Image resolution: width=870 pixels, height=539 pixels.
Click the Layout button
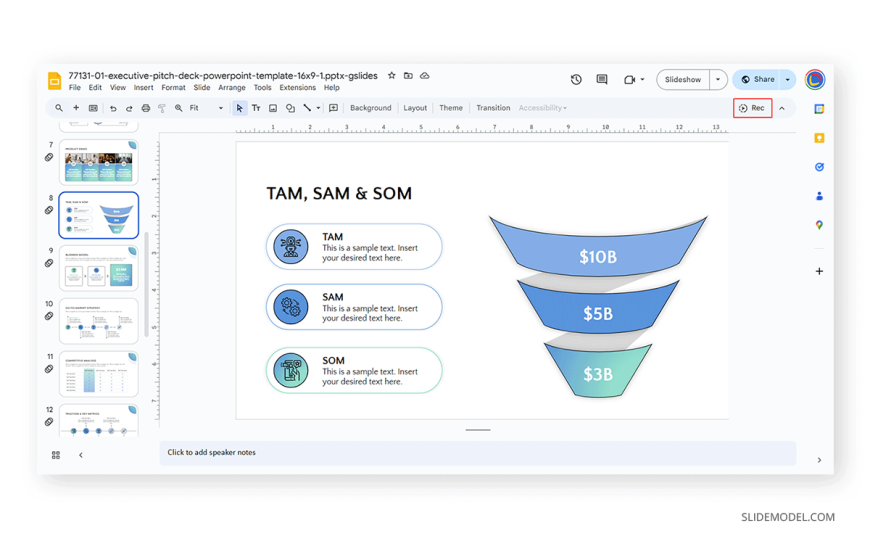(x=415, y=108)
